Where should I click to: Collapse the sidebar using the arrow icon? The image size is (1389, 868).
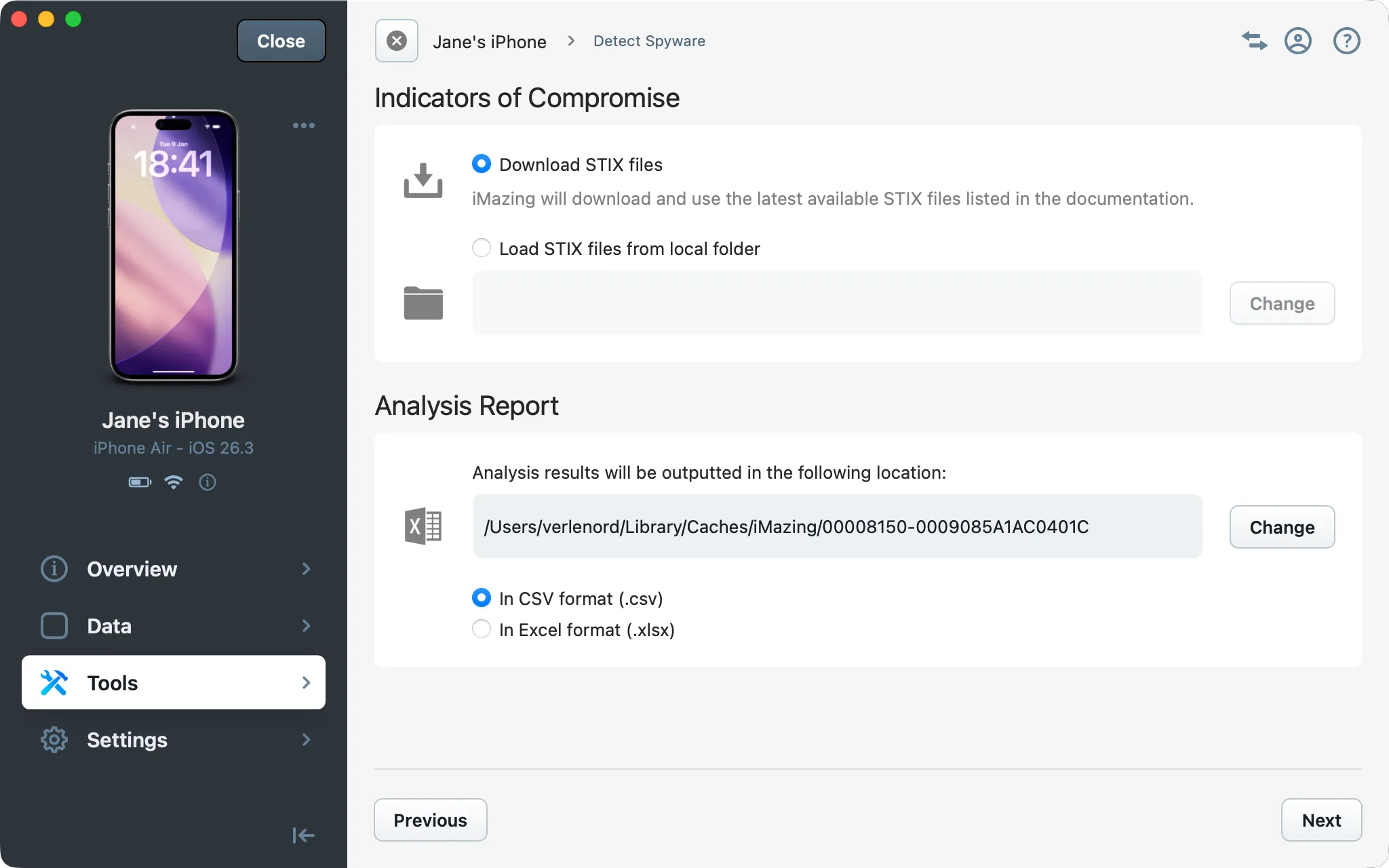coord(302,835)
